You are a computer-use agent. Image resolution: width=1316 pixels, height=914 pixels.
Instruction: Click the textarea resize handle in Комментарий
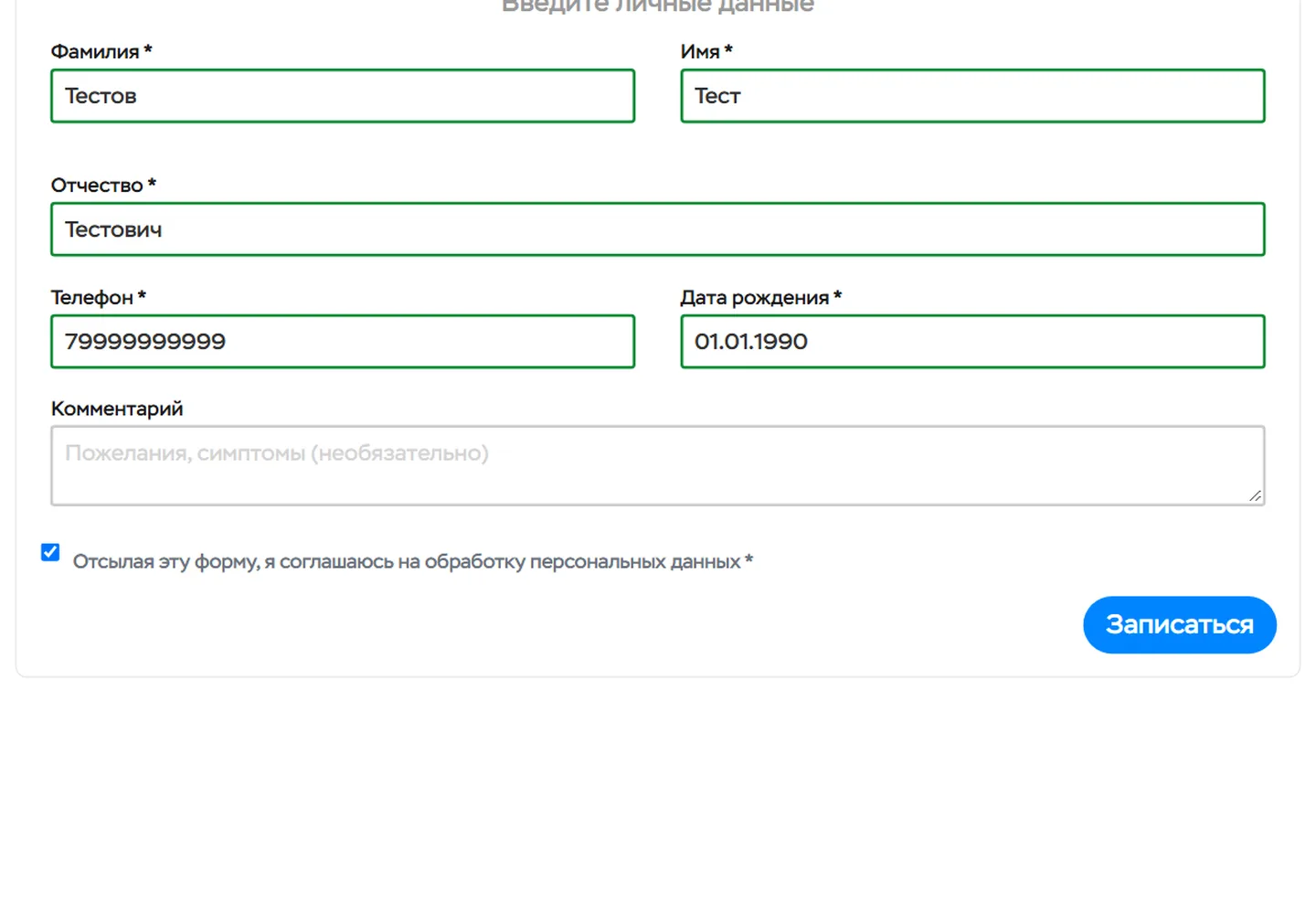[1255, 495]
